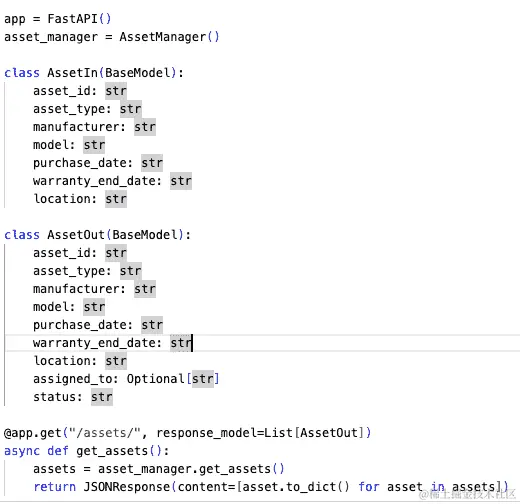Click 'asset.to_dict()' call in return line
This screenshot has height=504, width=520.
295,487
